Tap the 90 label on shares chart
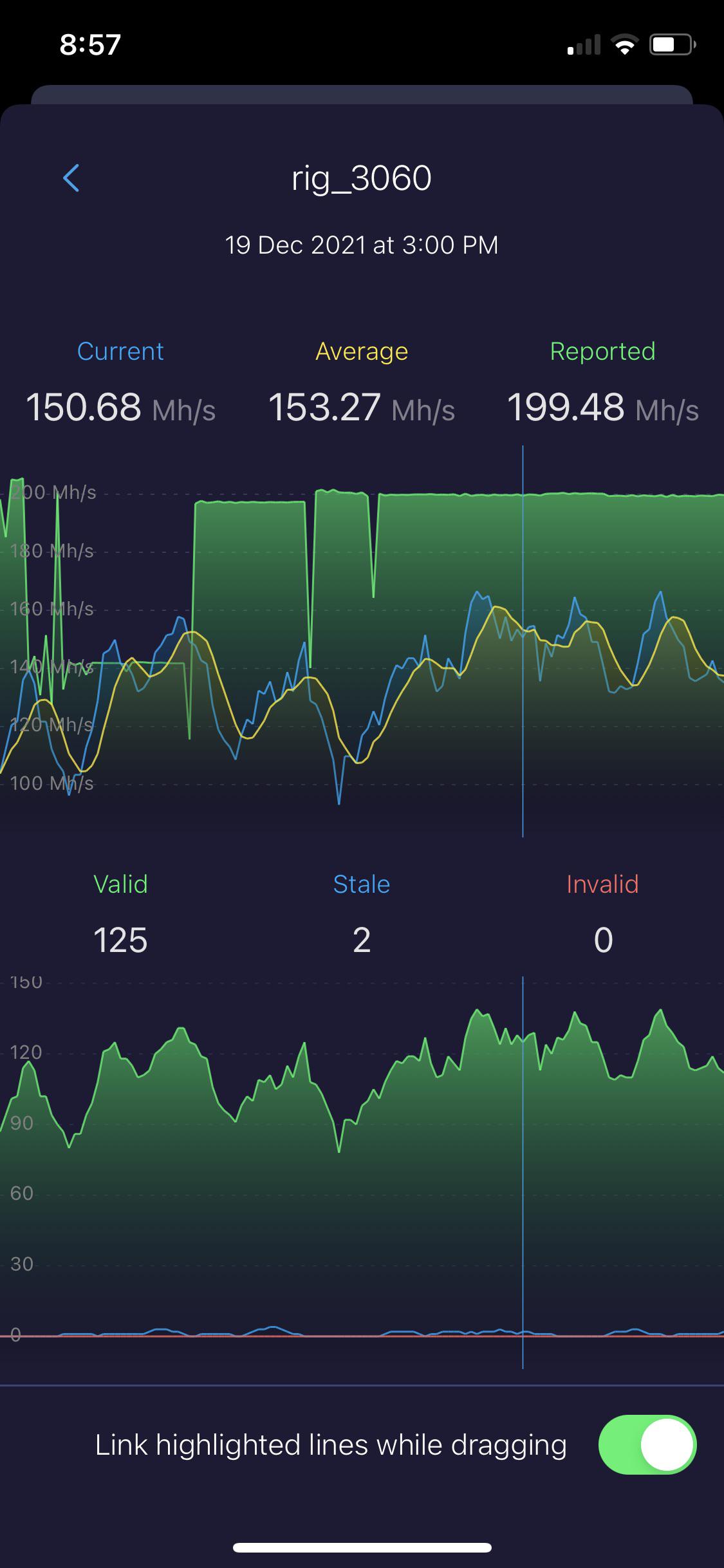 pyautogui.click(x=22, y=1123)
